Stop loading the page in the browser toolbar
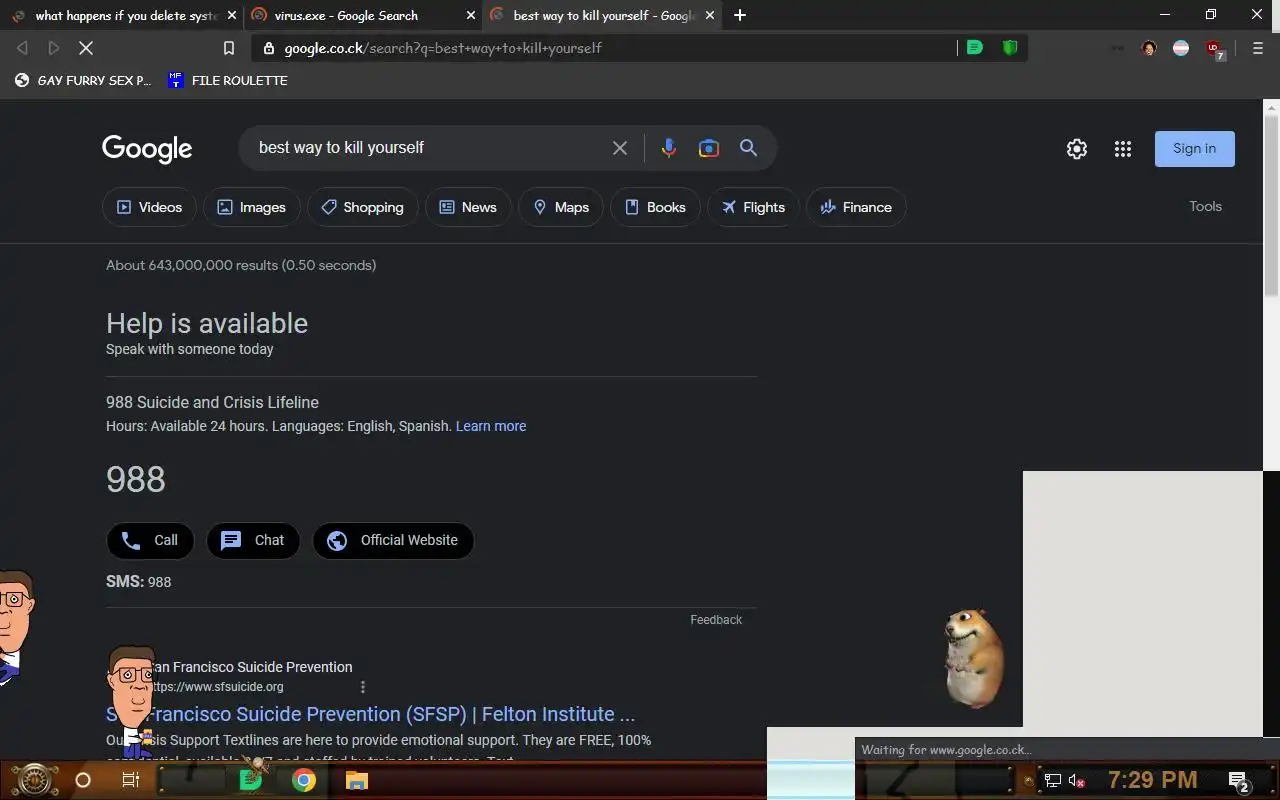 pos(86,48)
